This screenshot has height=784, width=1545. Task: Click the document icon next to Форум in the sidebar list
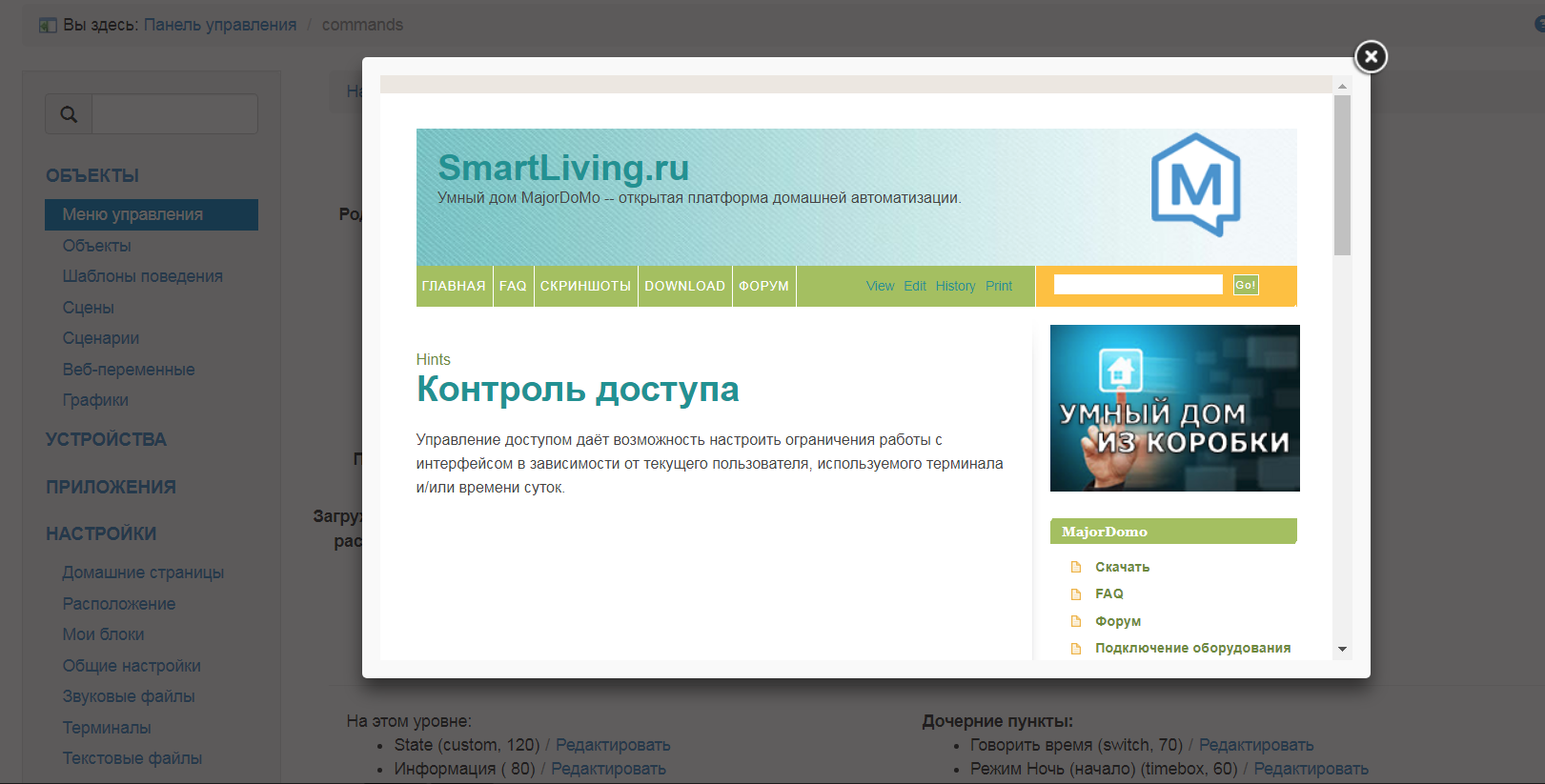pyautogui.click(x=1076, y=621)
